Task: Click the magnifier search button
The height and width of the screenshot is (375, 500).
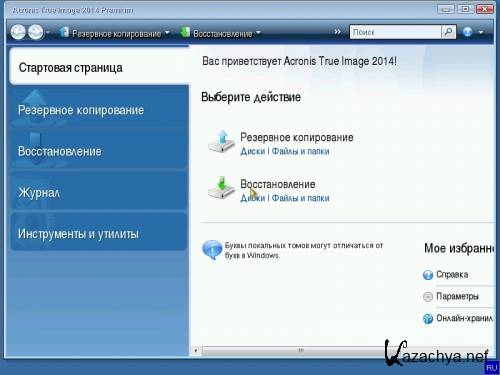Action: pos(449,32)
